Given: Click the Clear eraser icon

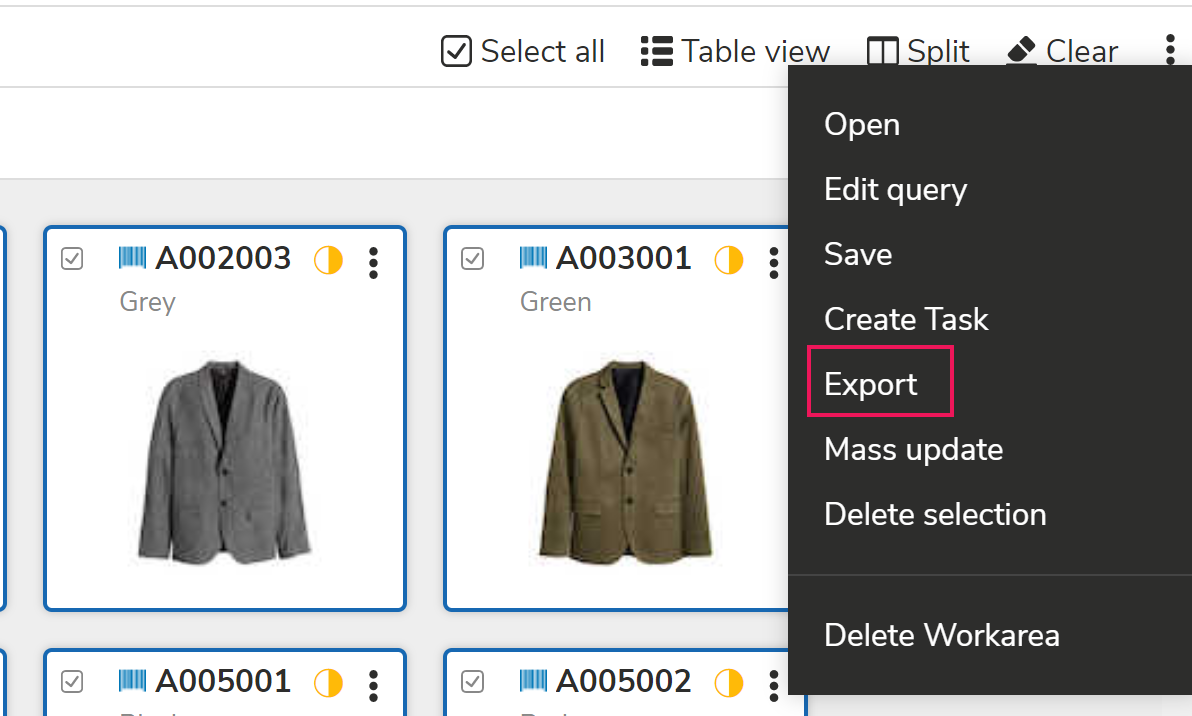Looking at the screenshot, I should pyautogui.click(x=1022, y=50).
